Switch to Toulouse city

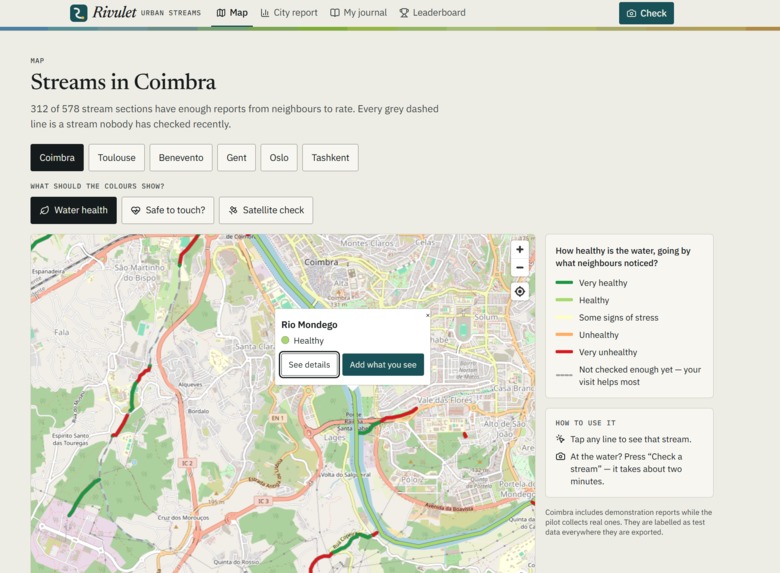tap(116, 158)
